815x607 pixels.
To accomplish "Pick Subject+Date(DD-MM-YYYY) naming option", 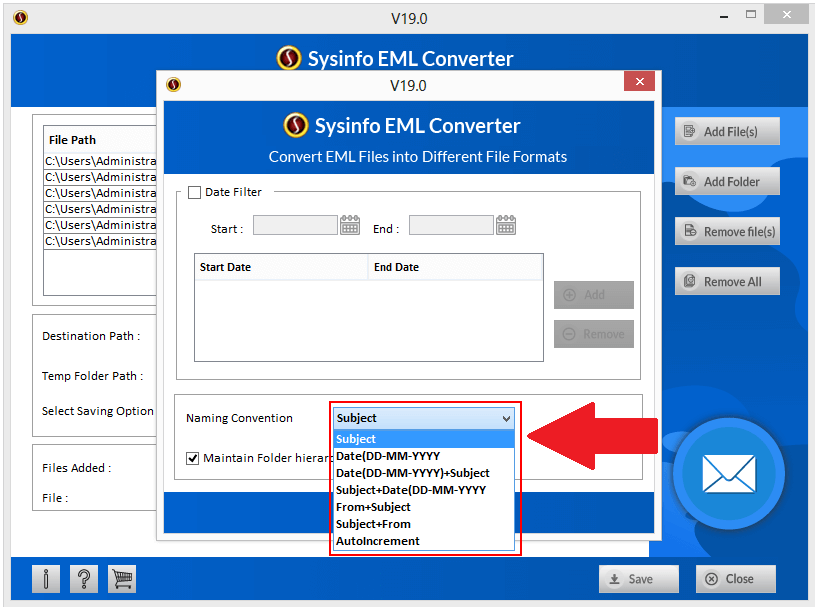I will click(x=424, y=490).
